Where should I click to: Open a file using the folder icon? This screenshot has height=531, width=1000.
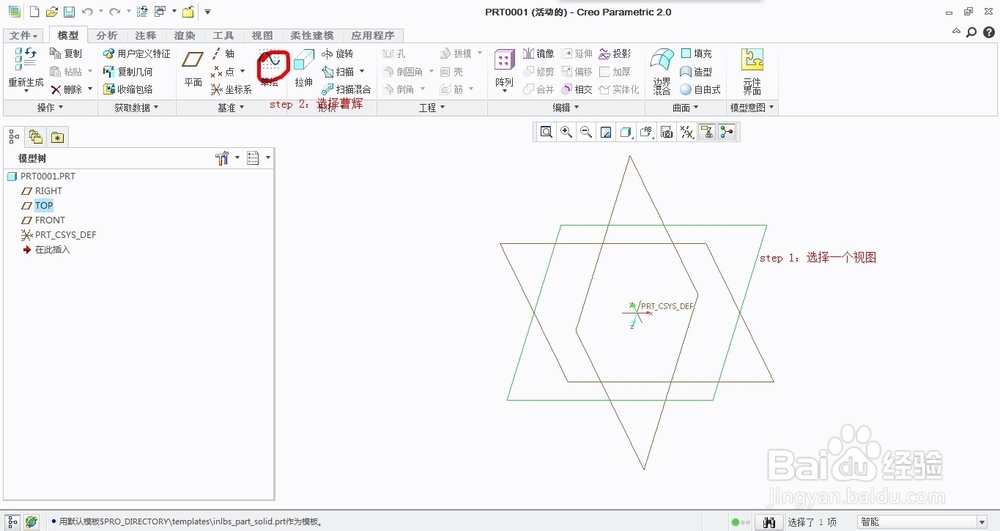coord(52,11)
